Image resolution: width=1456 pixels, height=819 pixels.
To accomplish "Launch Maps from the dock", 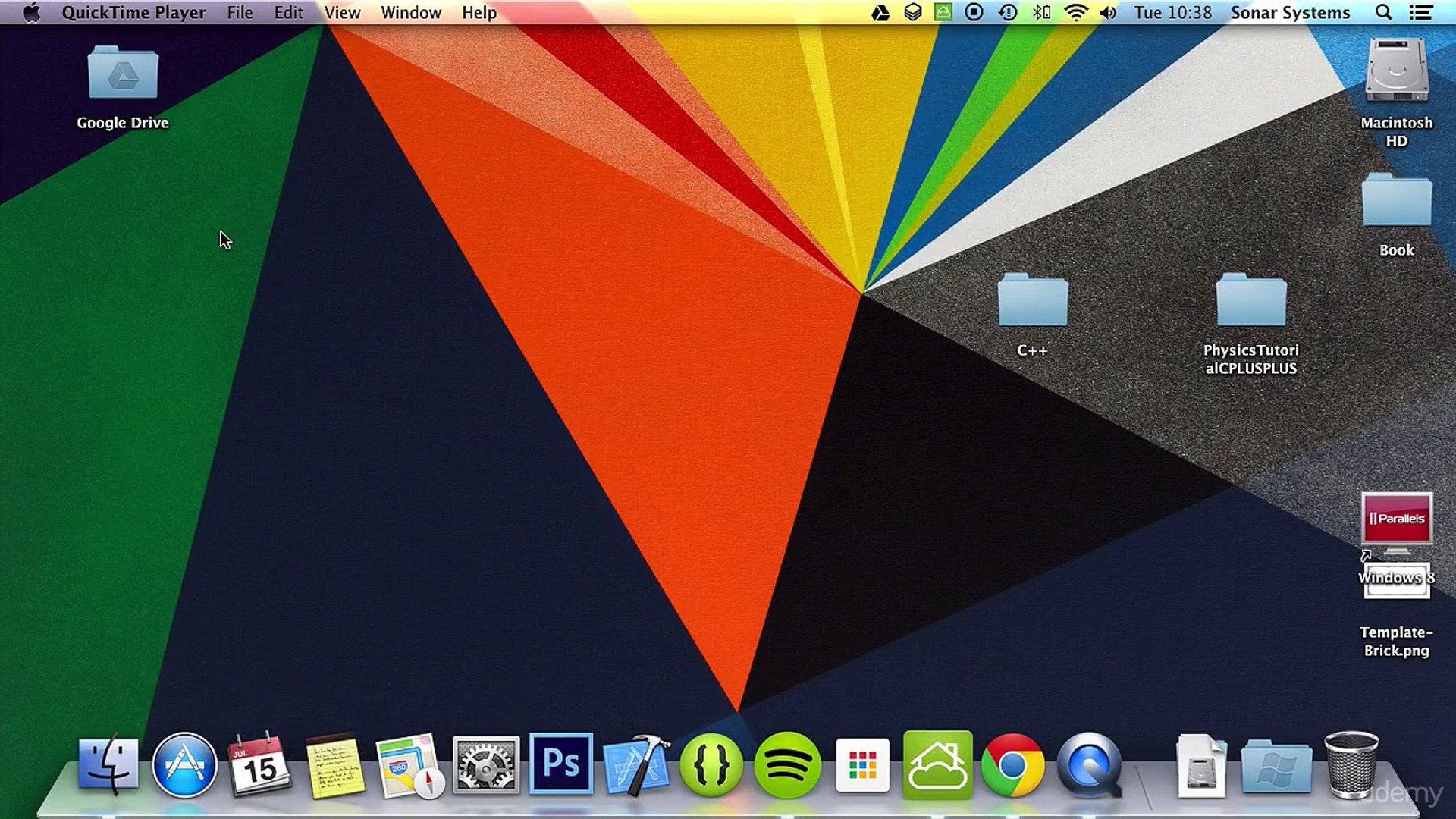I will point(410,766).
